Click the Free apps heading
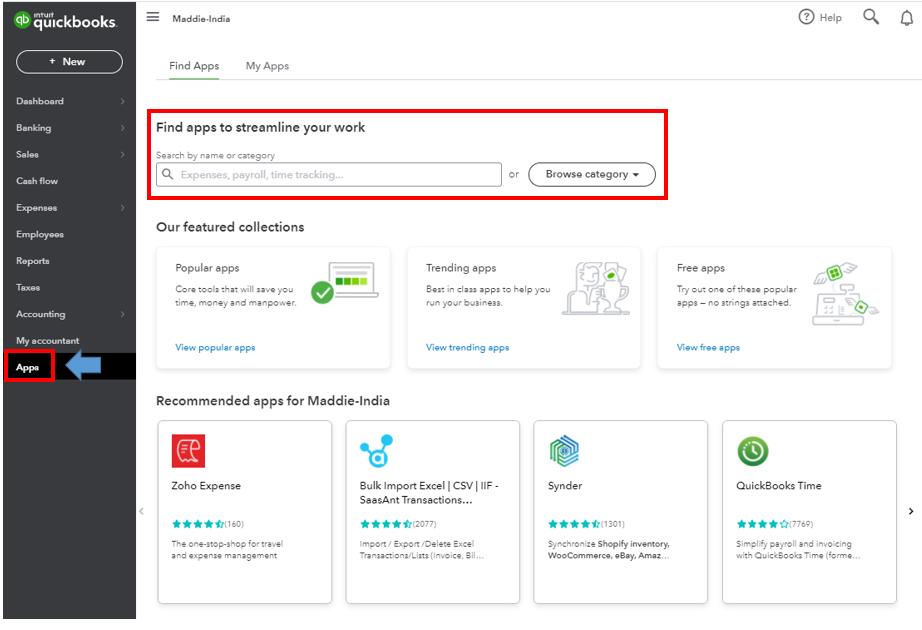This screenshot has height=630, width=922. click(701, 268)
